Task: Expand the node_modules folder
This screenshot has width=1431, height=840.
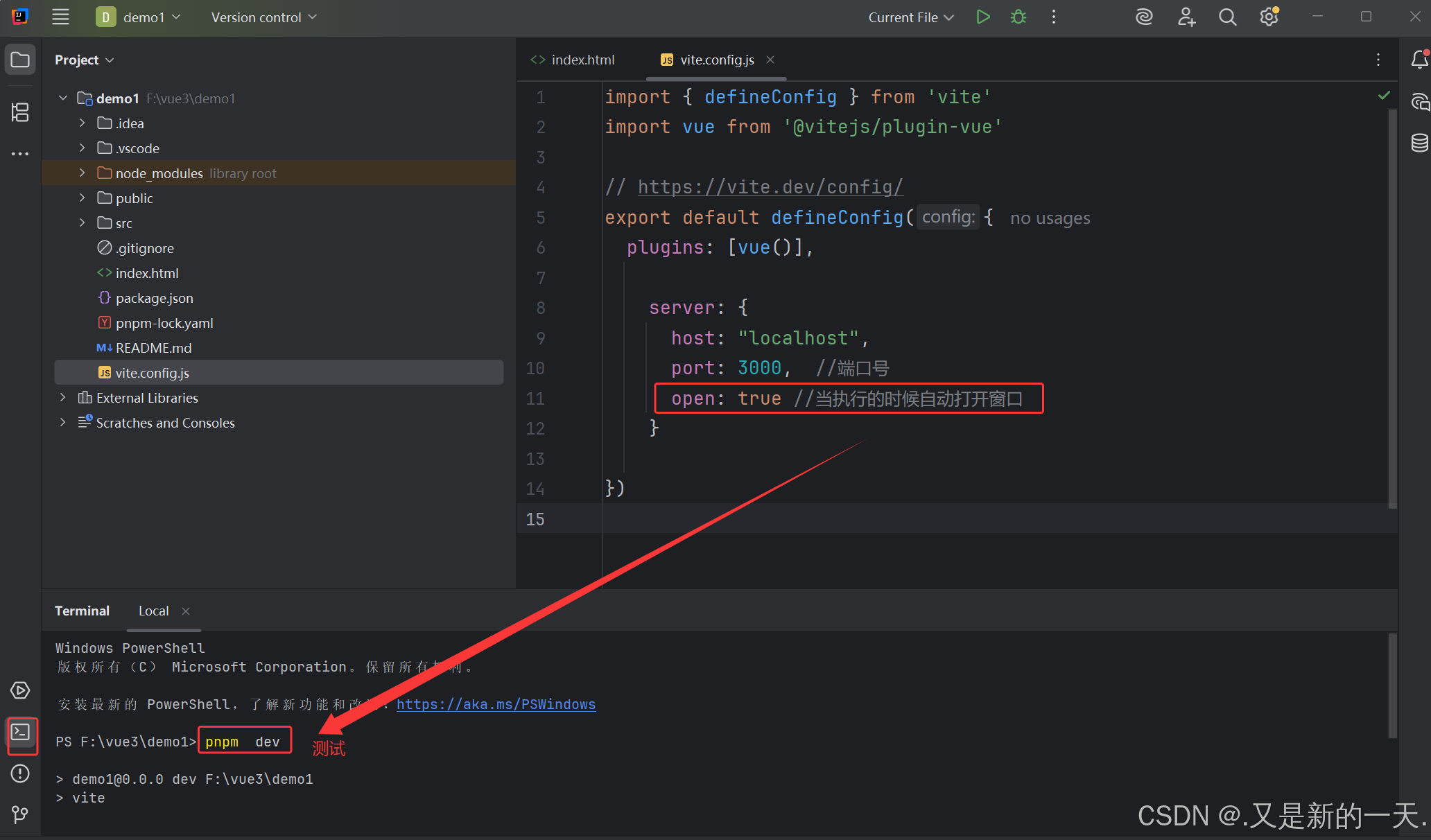Action: pos(82,173)
